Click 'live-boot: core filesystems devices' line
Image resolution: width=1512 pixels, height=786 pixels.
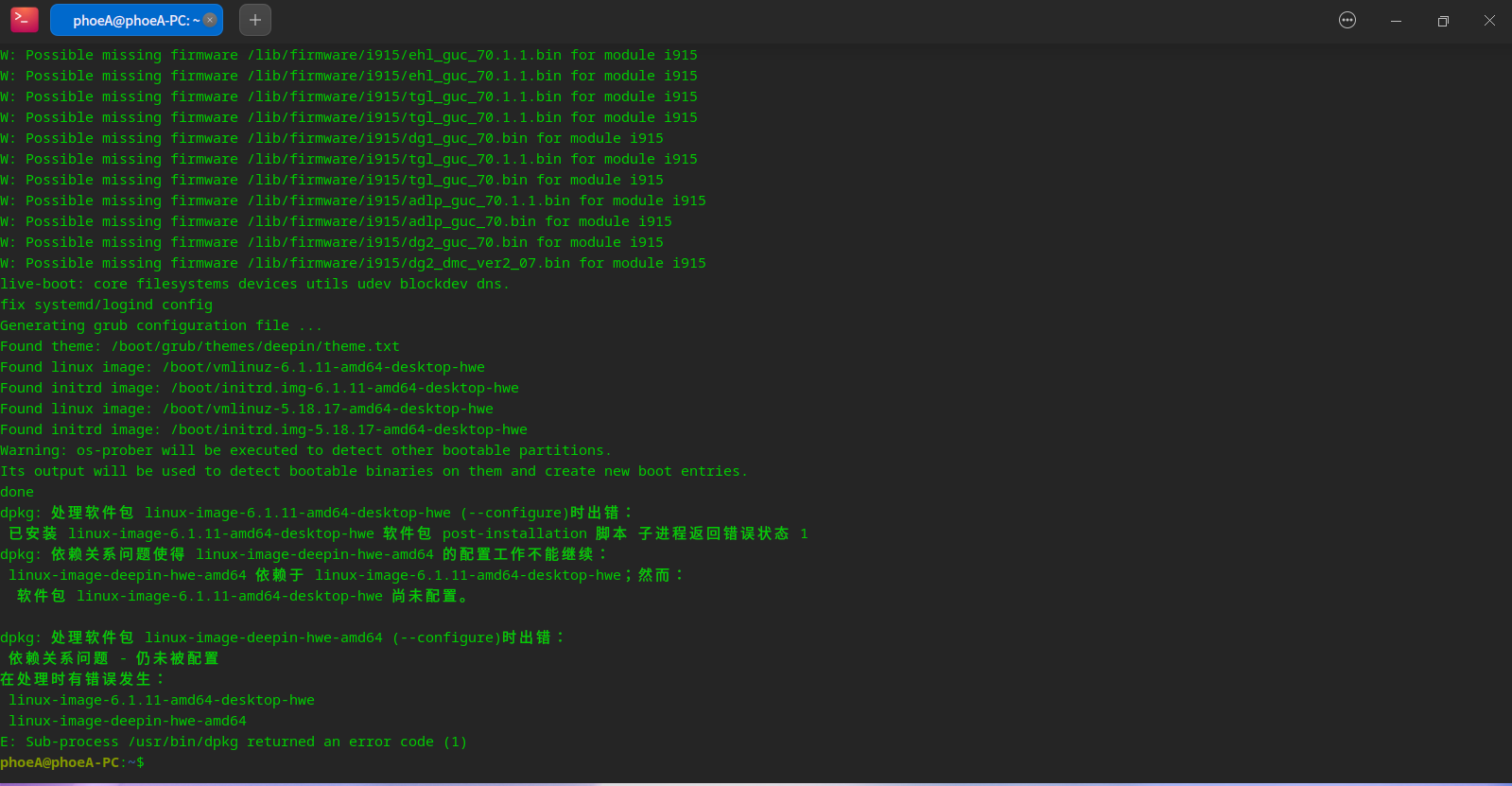255,284
